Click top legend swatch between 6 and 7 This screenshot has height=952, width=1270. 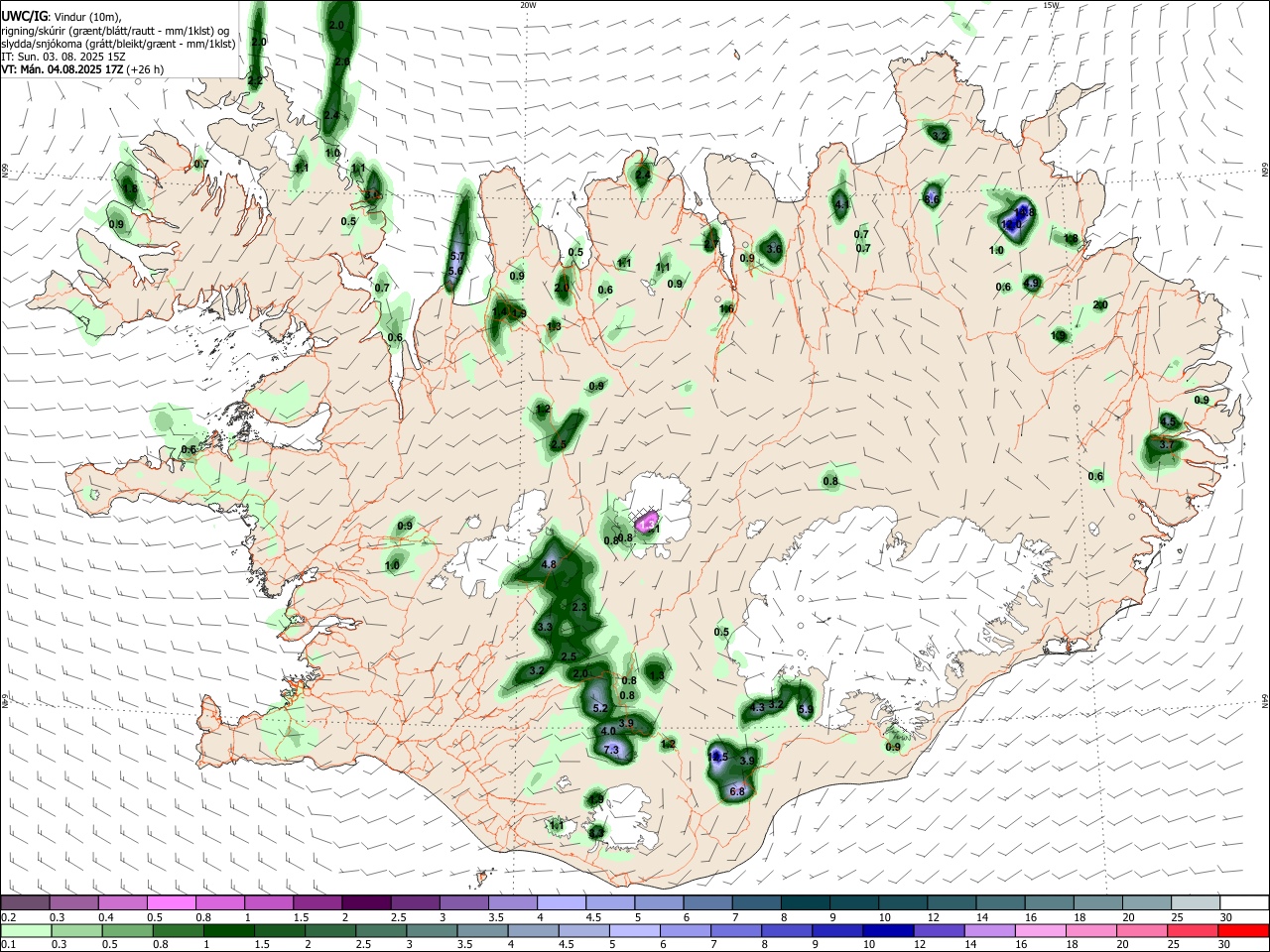708,903
